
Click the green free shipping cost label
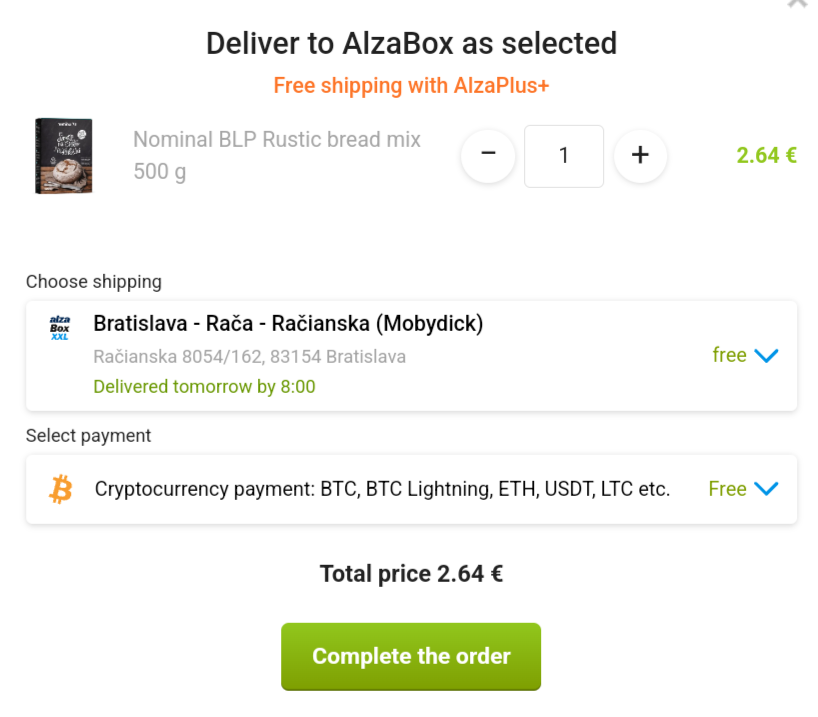pos(729,355)
